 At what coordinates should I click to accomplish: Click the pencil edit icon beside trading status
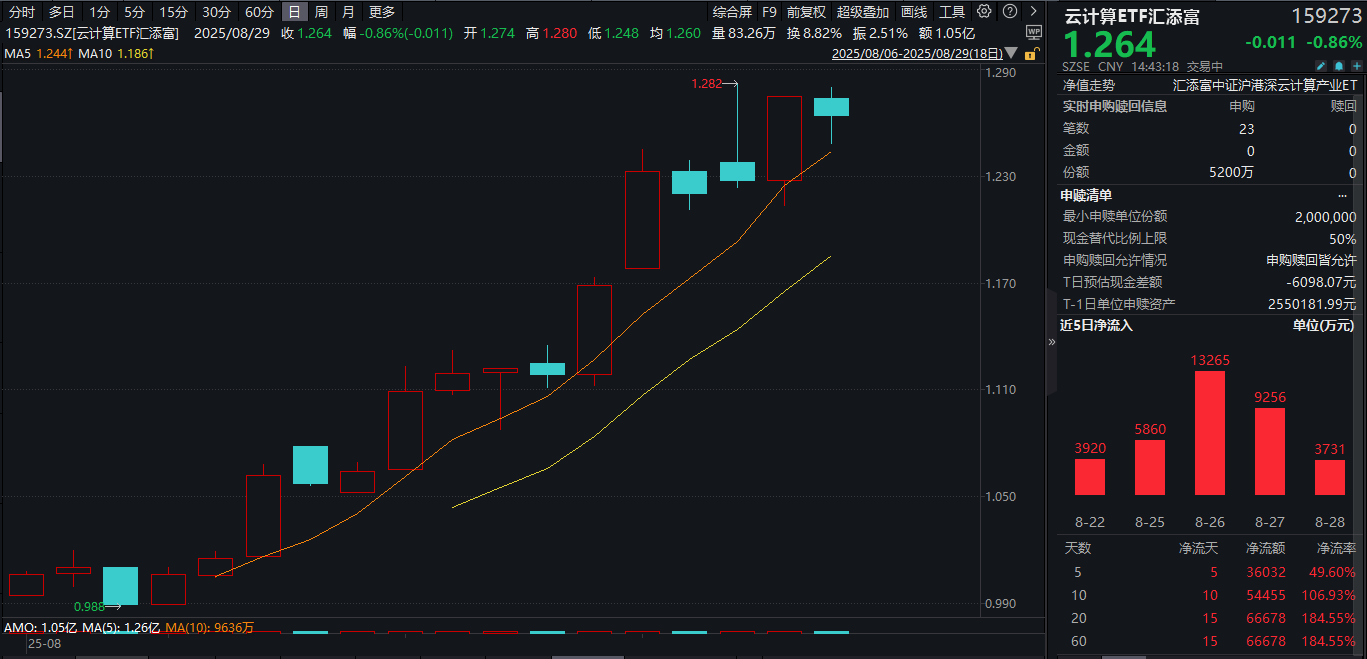(x=1321, y=66)
